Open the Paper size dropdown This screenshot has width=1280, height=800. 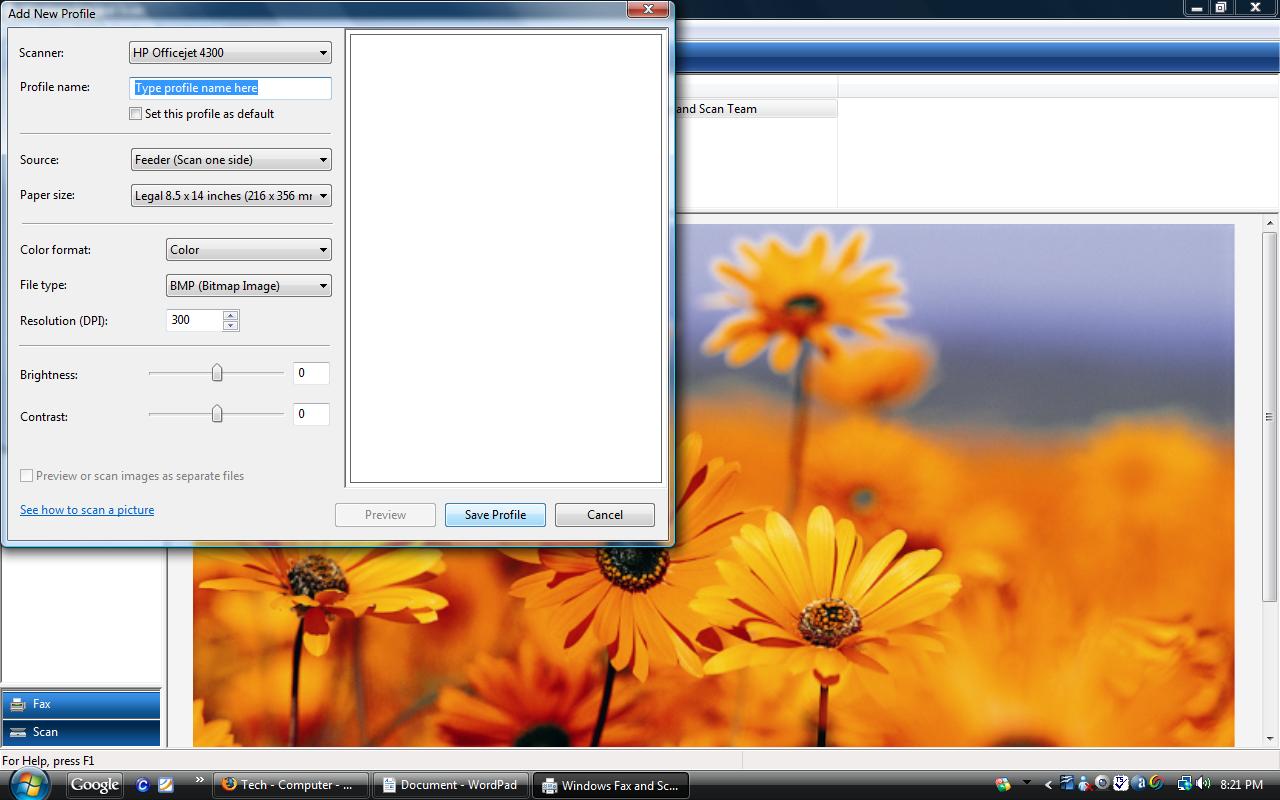tap(231, 196)
